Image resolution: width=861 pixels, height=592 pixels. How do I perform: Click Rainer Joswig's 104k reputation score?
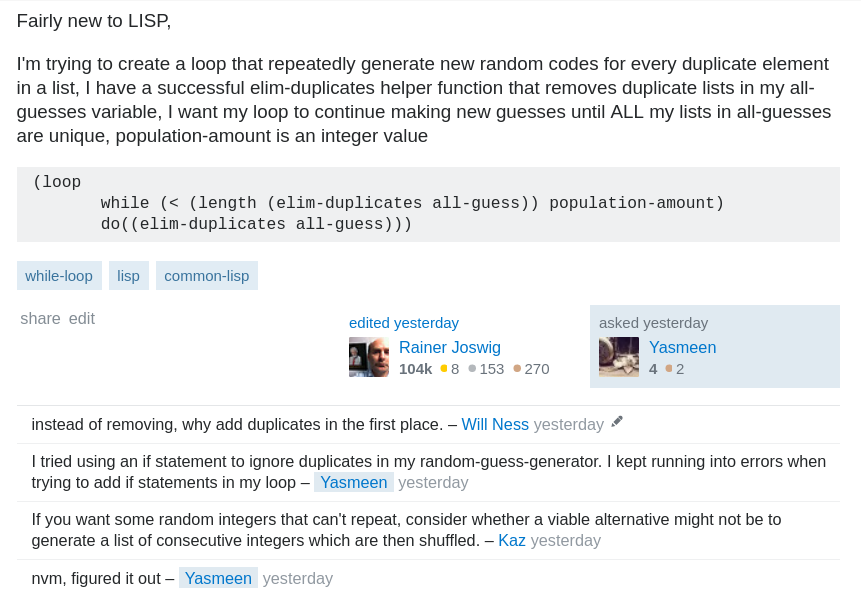[x=415, y=369]
